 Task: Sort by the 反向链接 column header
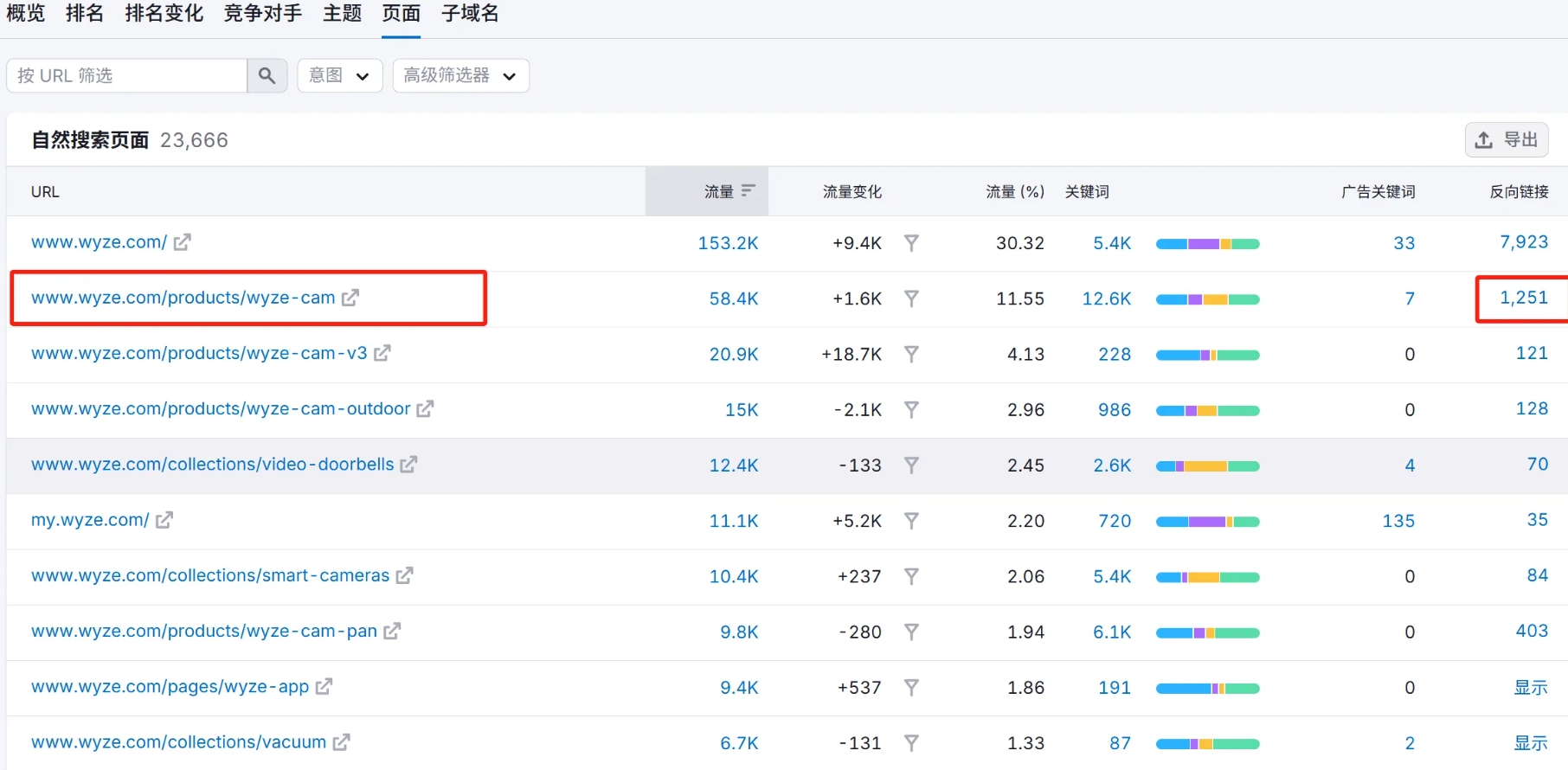[x=1519, y=192]
